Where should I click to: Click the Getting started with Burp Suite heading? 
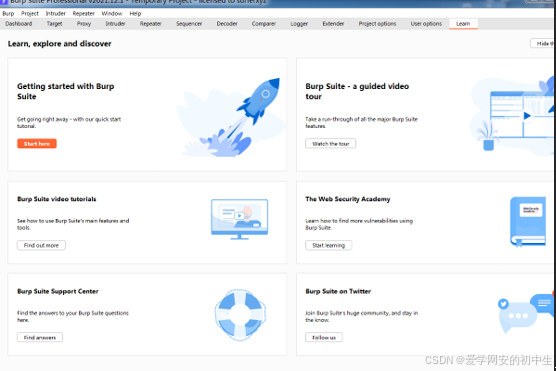(66, 91)
